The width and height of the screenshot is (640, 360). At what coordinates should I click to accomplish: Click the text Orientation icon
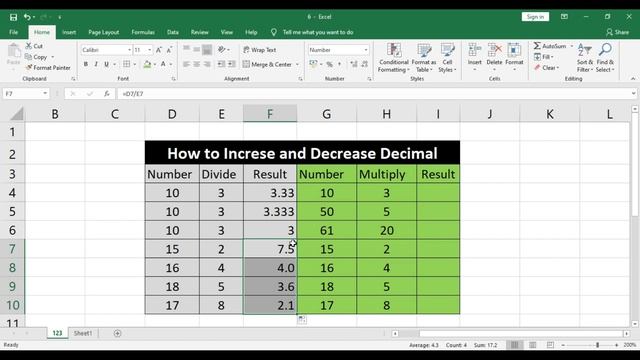(x=222, y=49)
